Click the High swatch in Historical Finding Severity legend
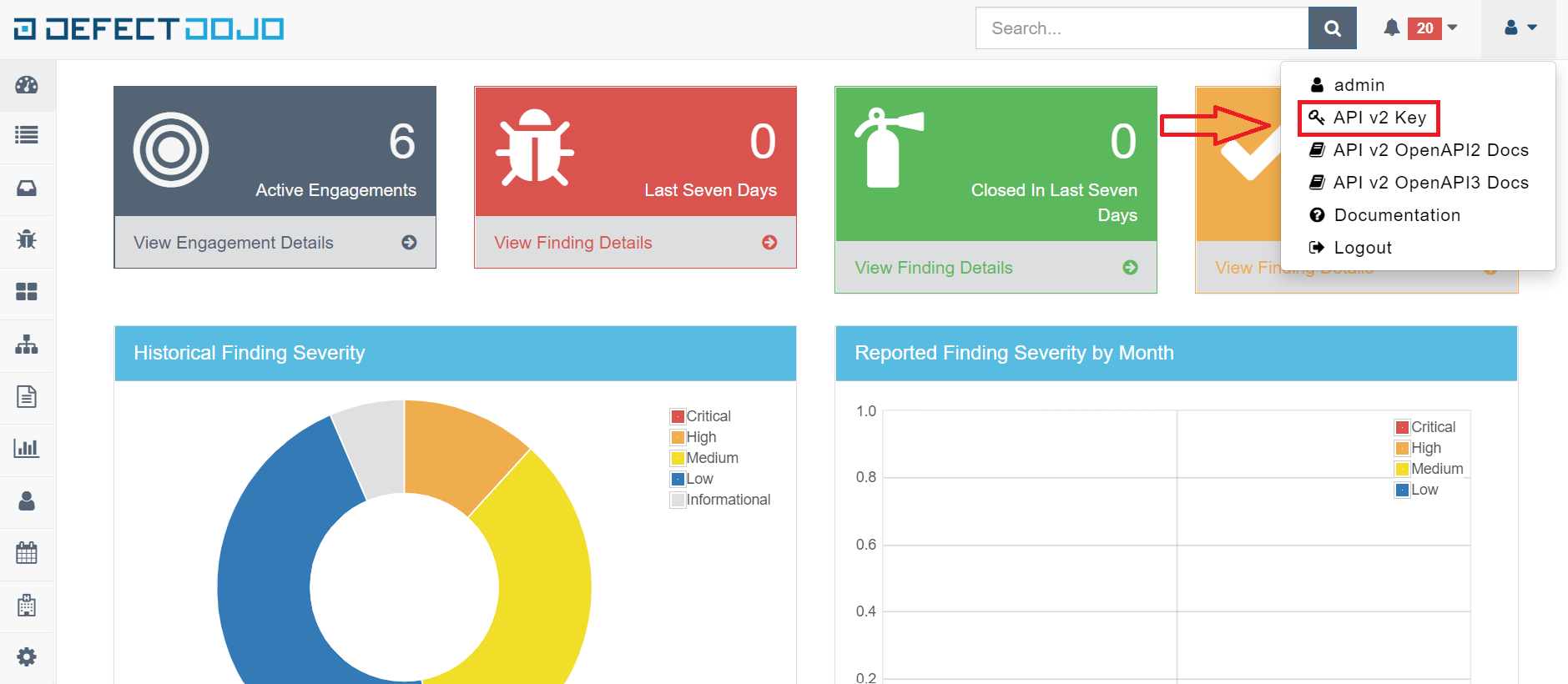1568x684 pixels. 678,437
